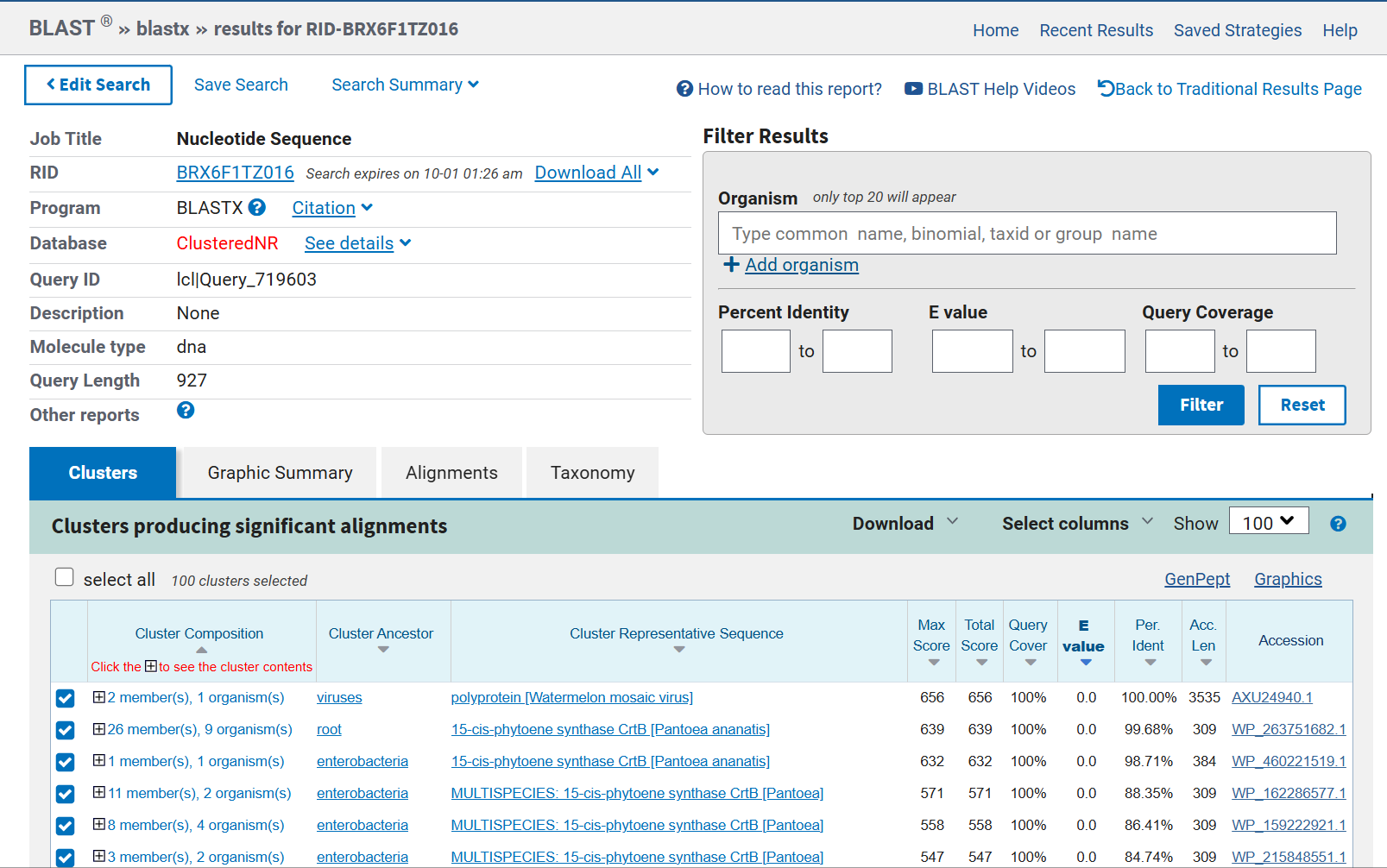Expand the 26 member(s), 9 organism(s) cluster
1387x868 pixels.
99,729
